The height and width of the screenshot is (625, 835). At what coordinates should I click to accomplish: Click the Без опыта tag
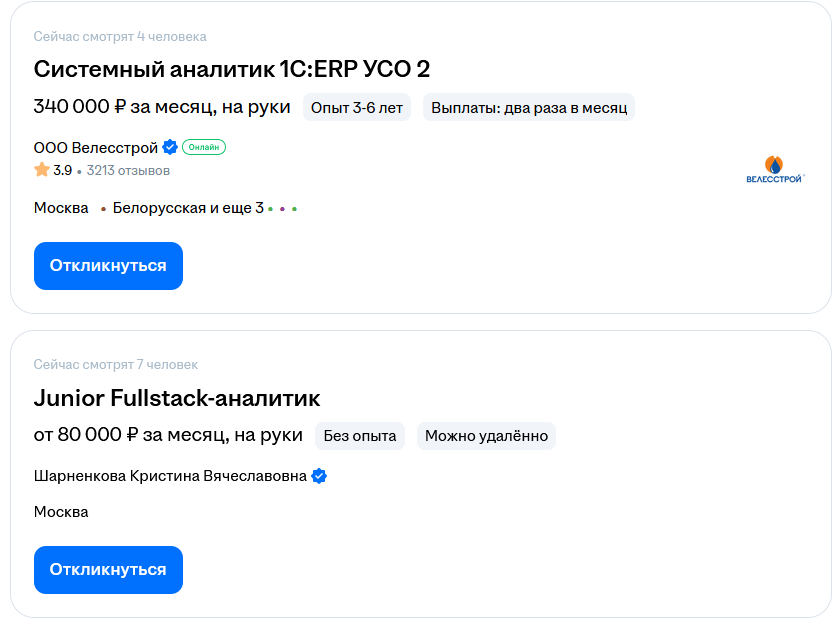click(x=359, y=436)
